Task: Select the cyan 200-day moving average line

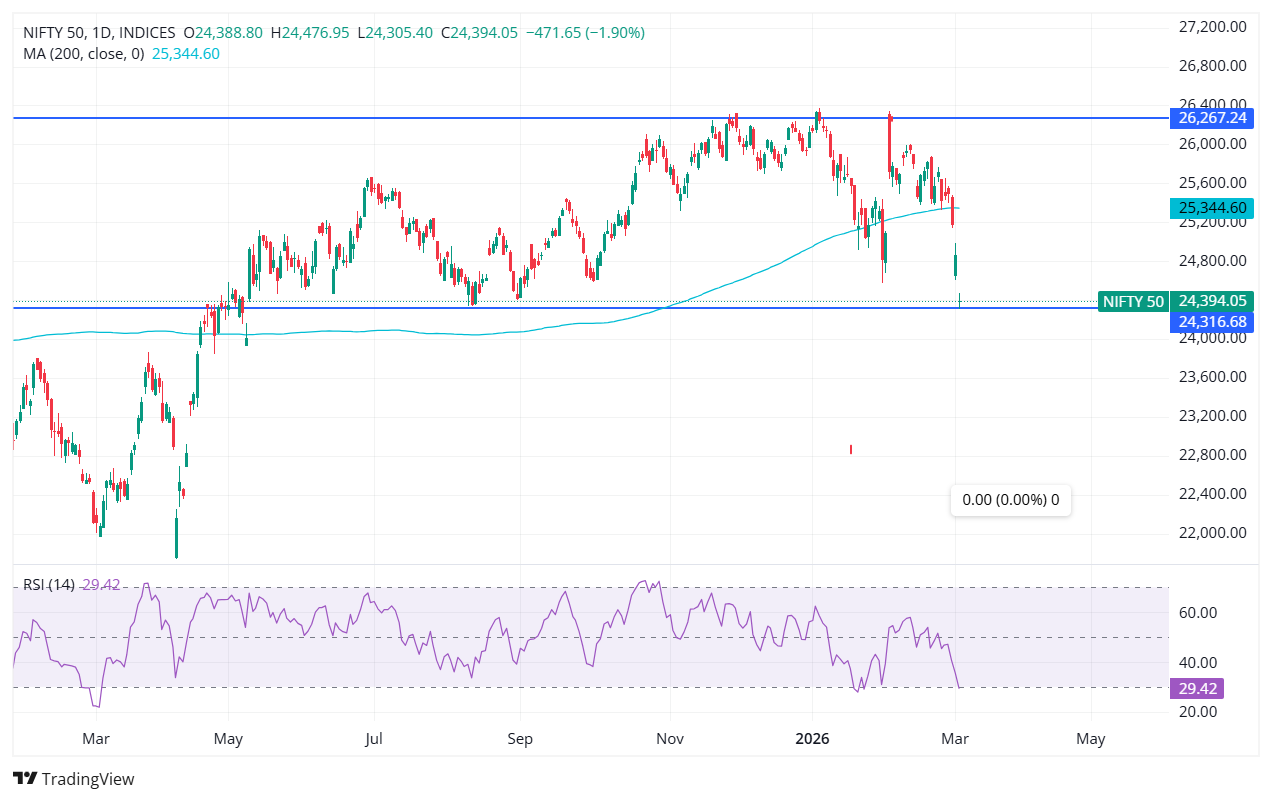Action: 400,332
